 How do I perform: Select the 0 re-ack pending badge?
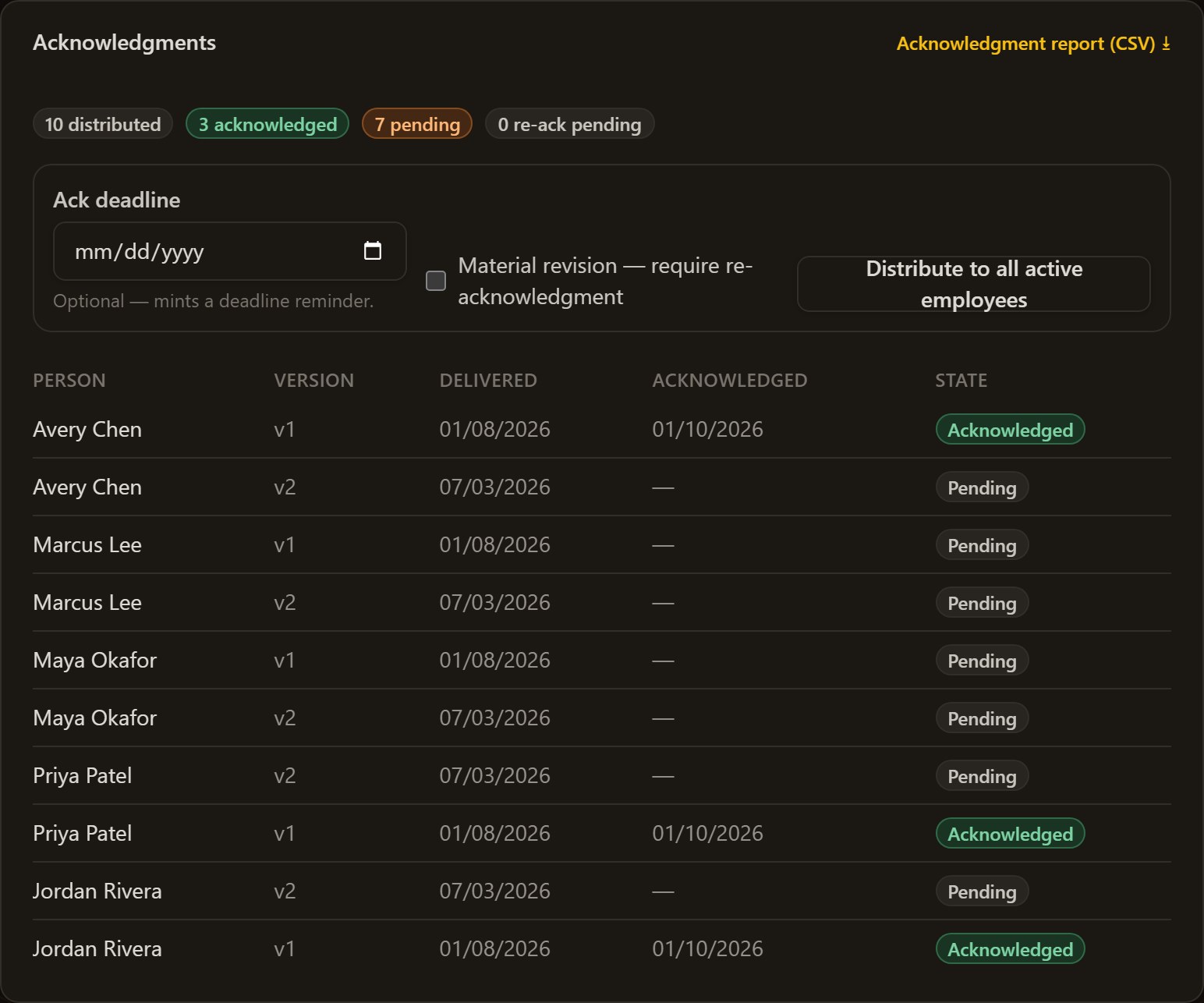click(x=569, y=124)
